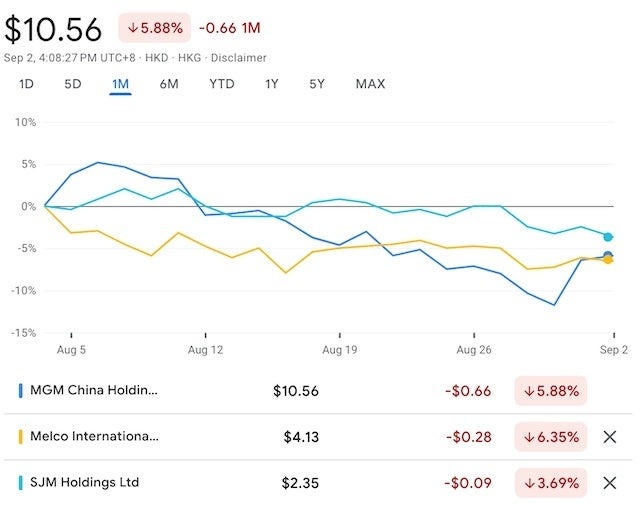This screenshot has width=640, height=505.
Task: Select the 5Y time range
Action: (316, 84)
